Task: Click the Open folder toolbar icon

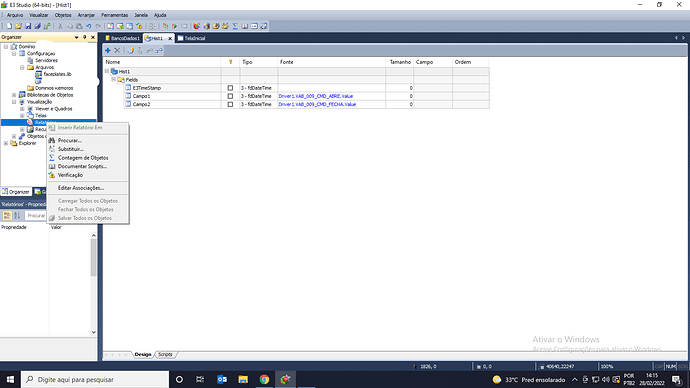Action: click(18, 26)
